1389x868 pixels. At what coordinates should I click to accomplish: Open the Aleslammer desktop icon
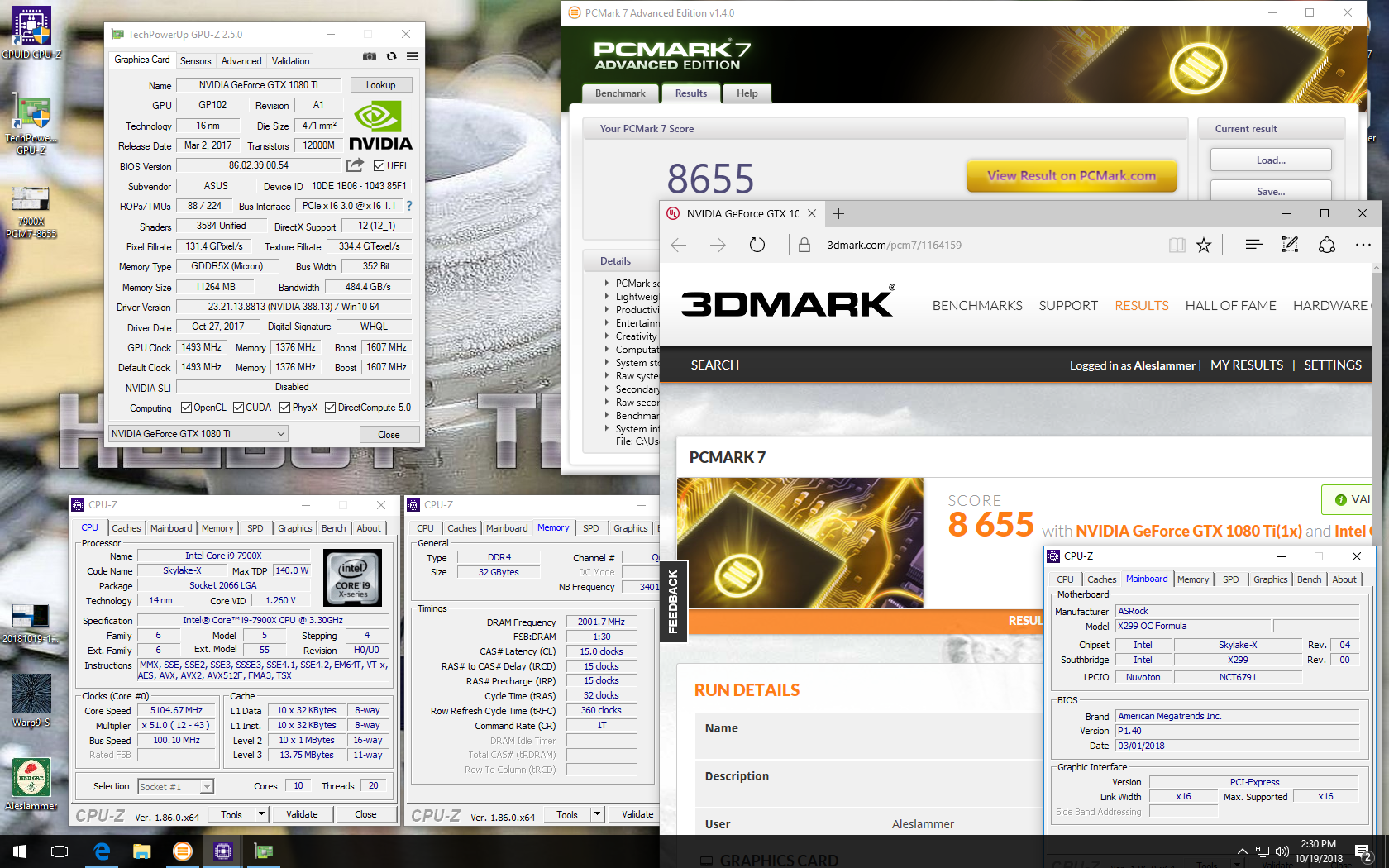(31, 784)
